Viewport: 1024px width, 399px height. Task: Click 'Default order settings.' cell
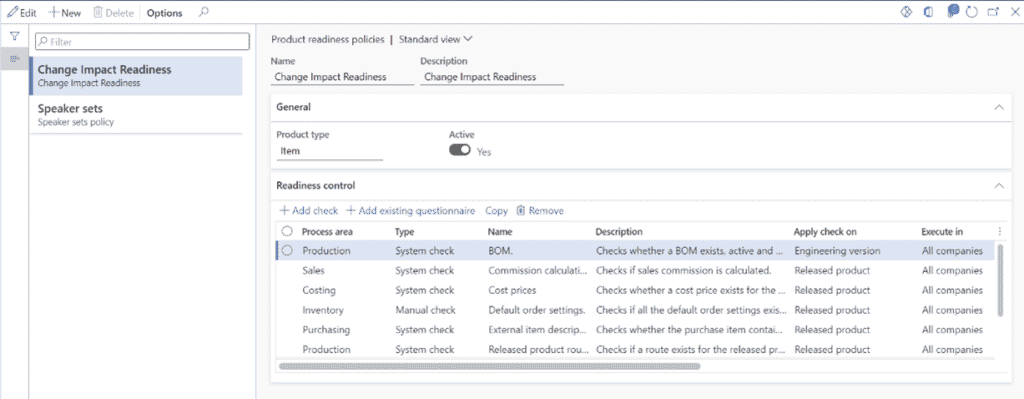click(x=537, y=310)
